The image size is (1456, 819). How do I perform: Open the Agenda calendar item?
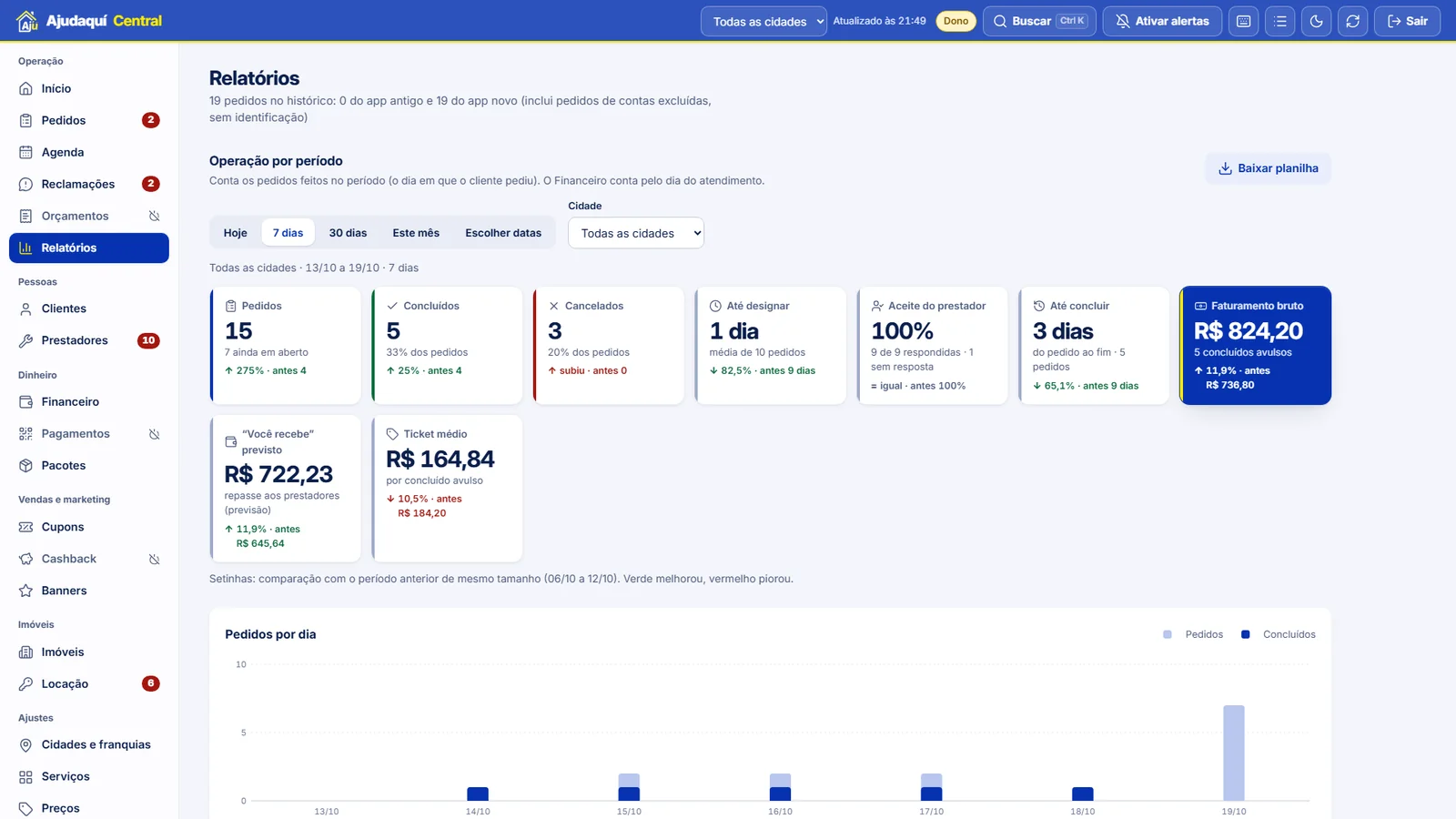tap(89, 152)
